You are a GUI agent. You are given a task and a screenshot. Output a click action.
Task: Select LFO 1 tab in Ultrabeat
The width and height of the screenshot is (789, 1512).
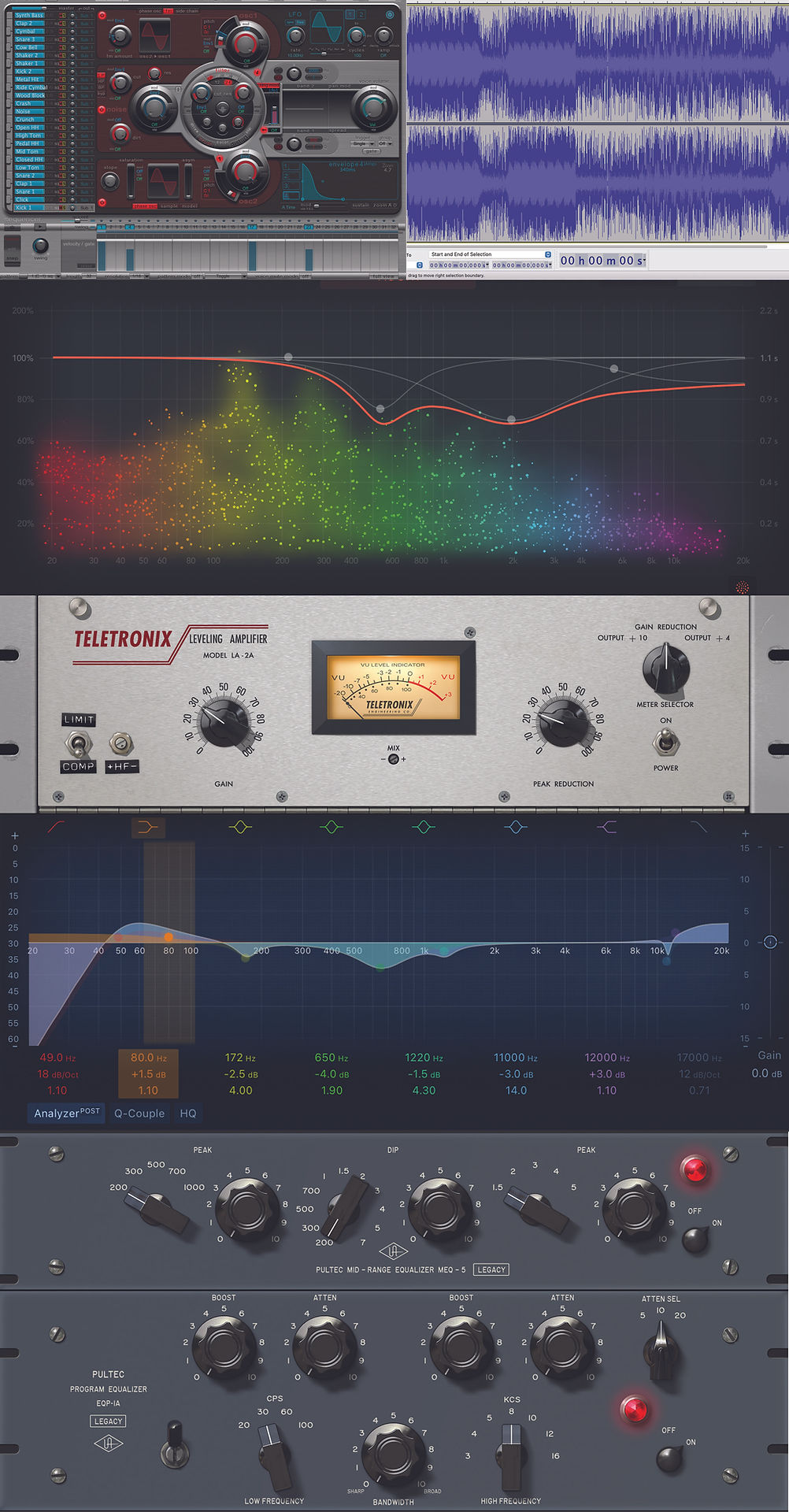(x=350, y=14)
